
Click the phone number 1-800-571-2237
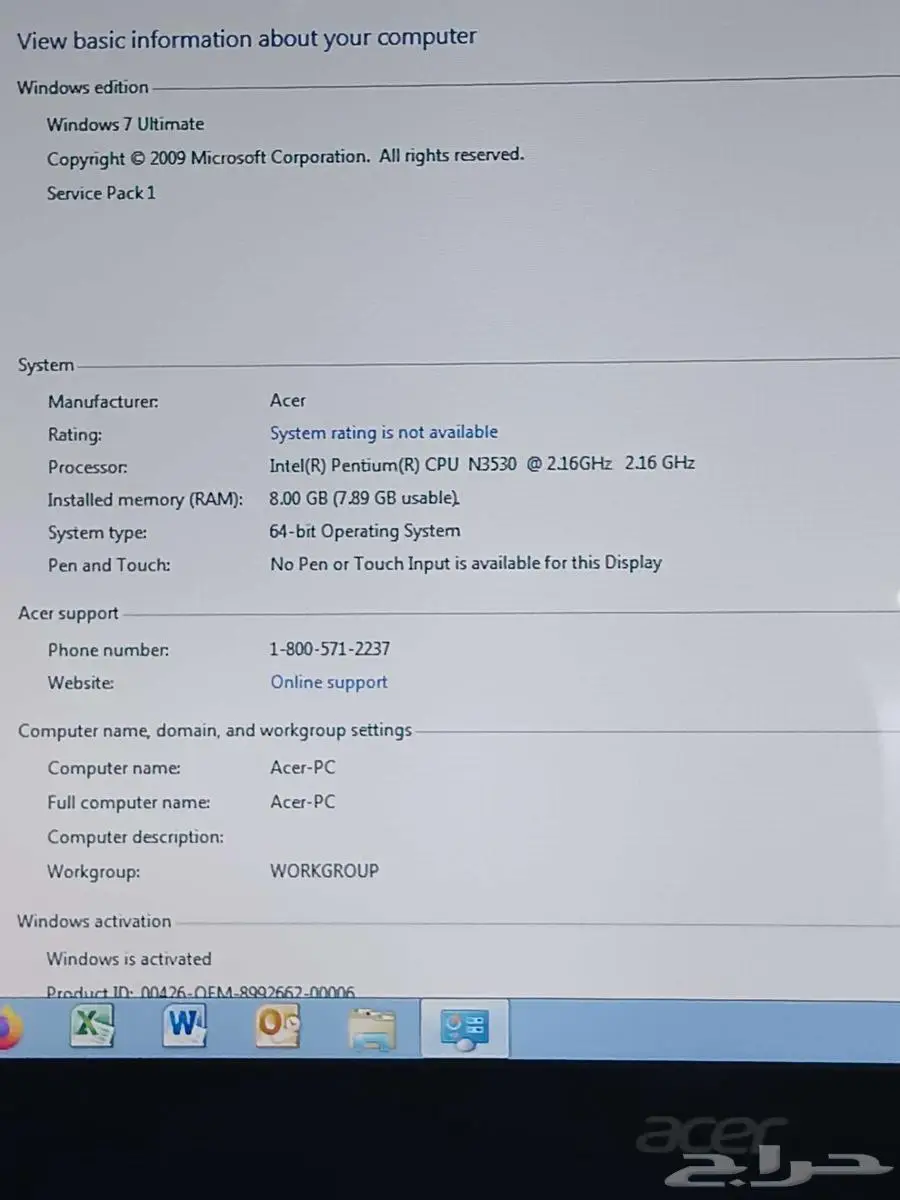click(330, 649)
